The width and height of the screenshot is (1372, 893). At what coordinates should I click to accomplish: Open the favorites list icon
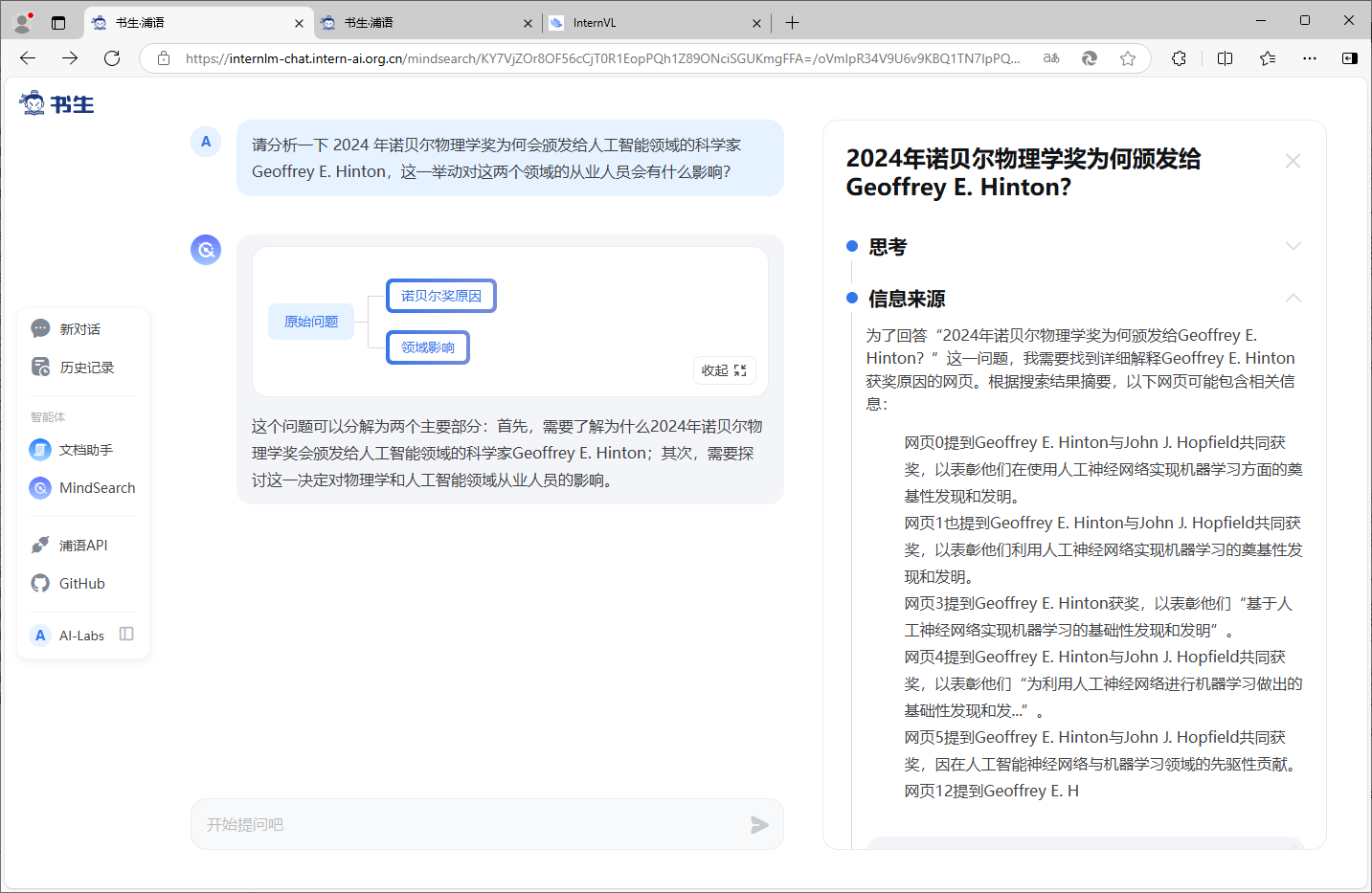tap(1268, 58)
